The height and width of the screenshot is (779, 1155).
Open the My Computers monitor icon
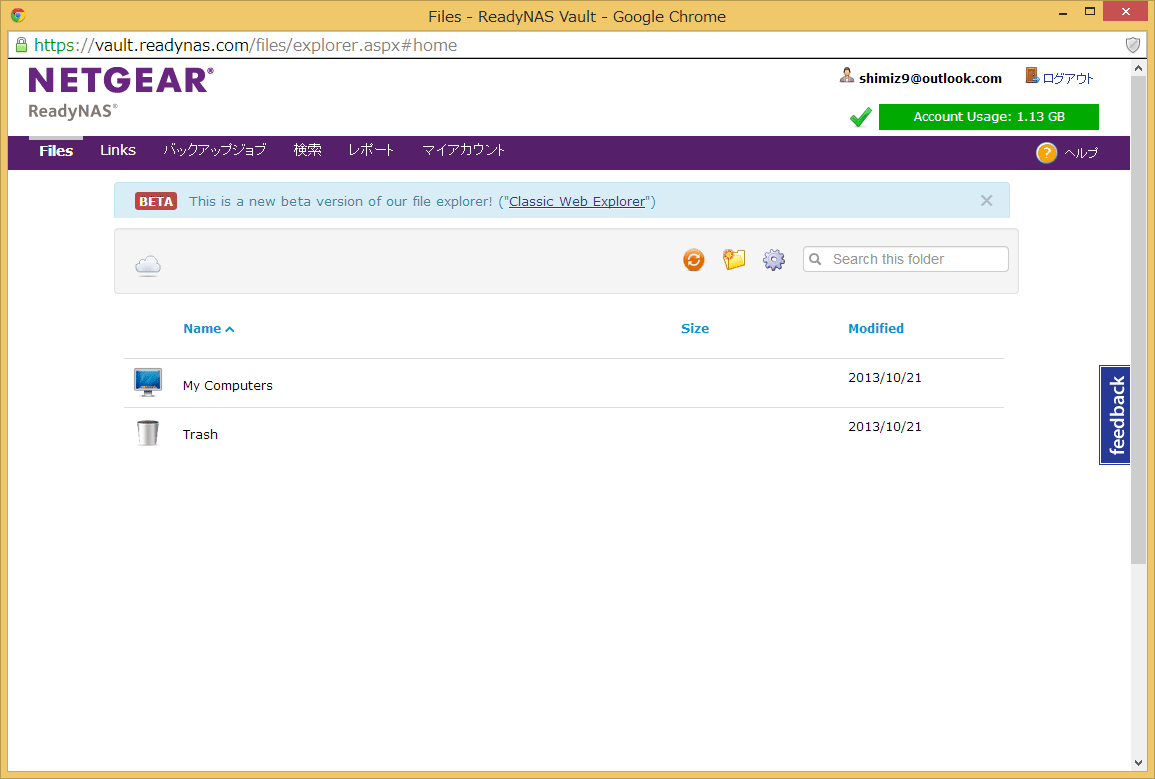[x=148, y=383]
